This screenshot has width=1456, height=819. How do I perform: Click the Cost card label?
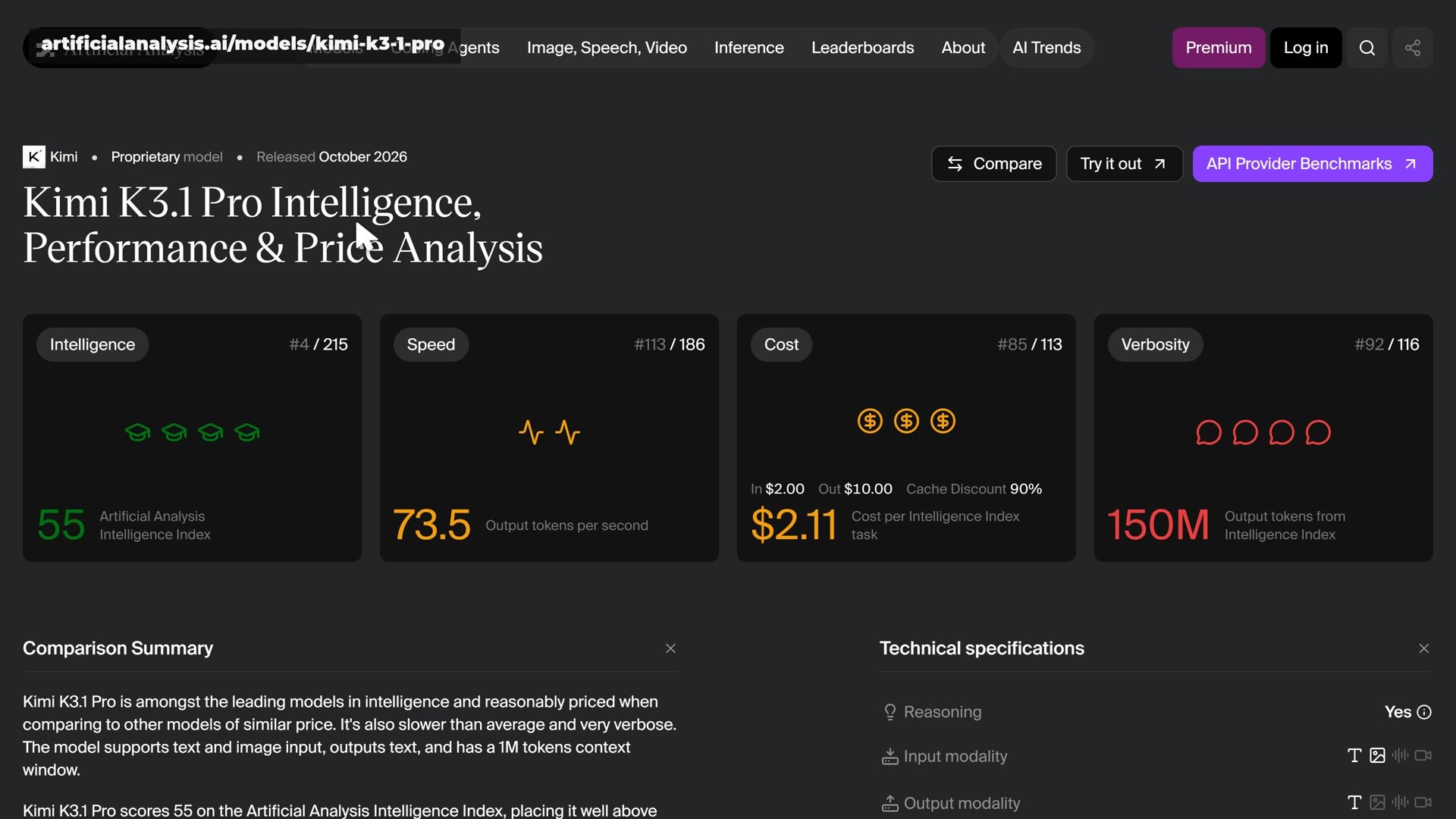point(781,344)
